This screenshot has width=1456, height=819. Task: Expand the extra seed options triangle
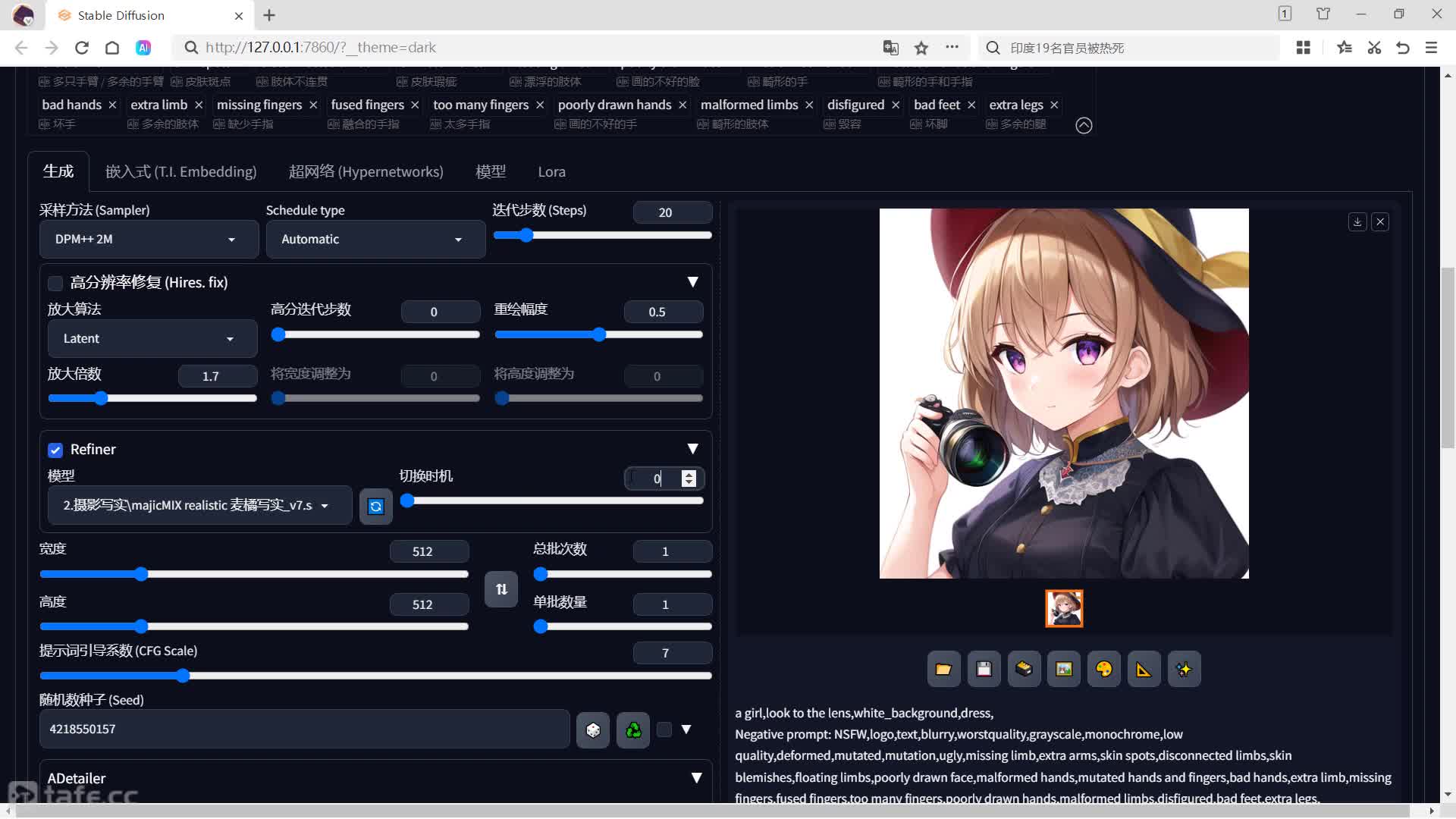686,730
